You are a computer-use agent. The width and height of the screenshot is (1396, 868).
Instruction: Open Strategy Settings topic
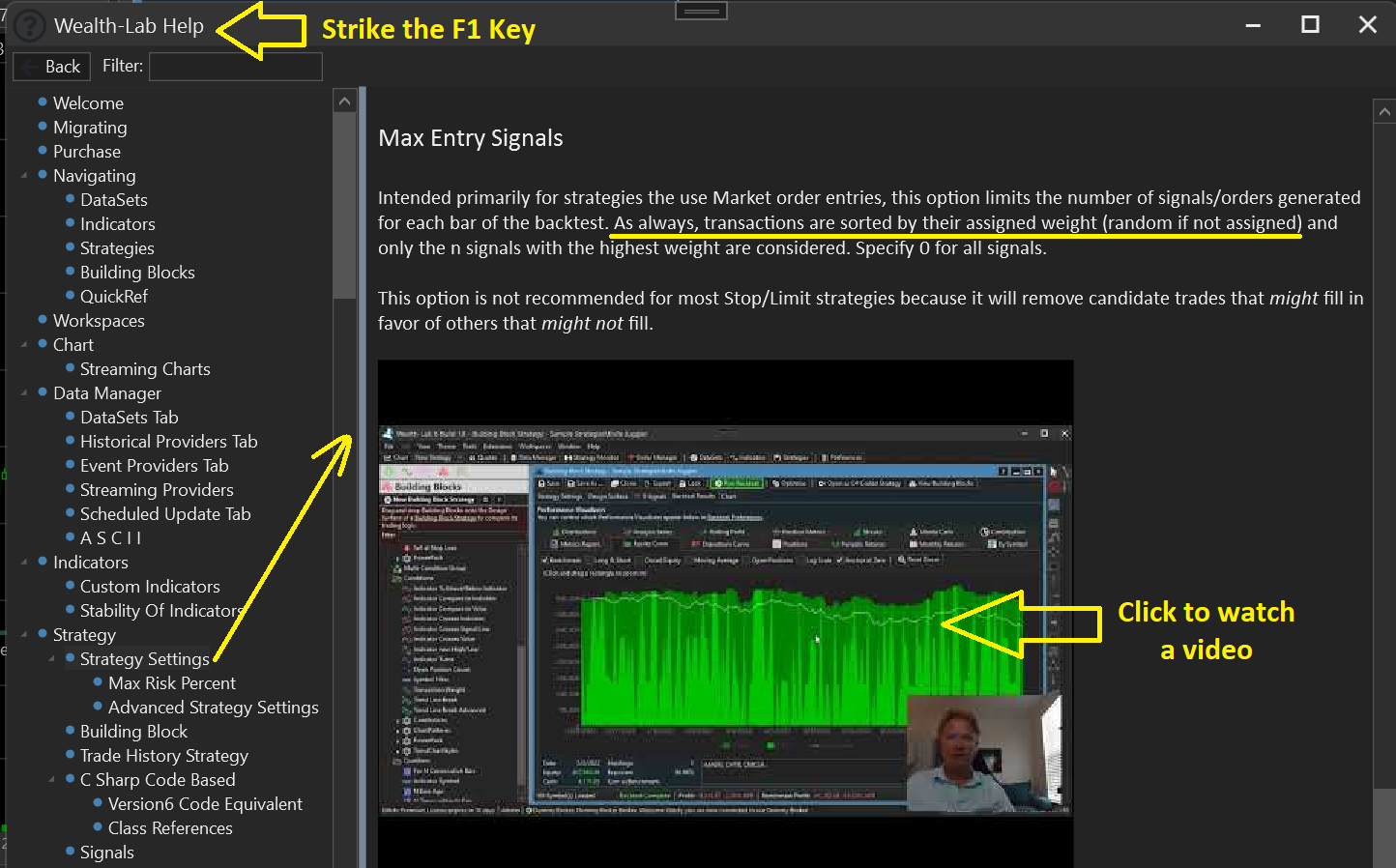[145, 659]
